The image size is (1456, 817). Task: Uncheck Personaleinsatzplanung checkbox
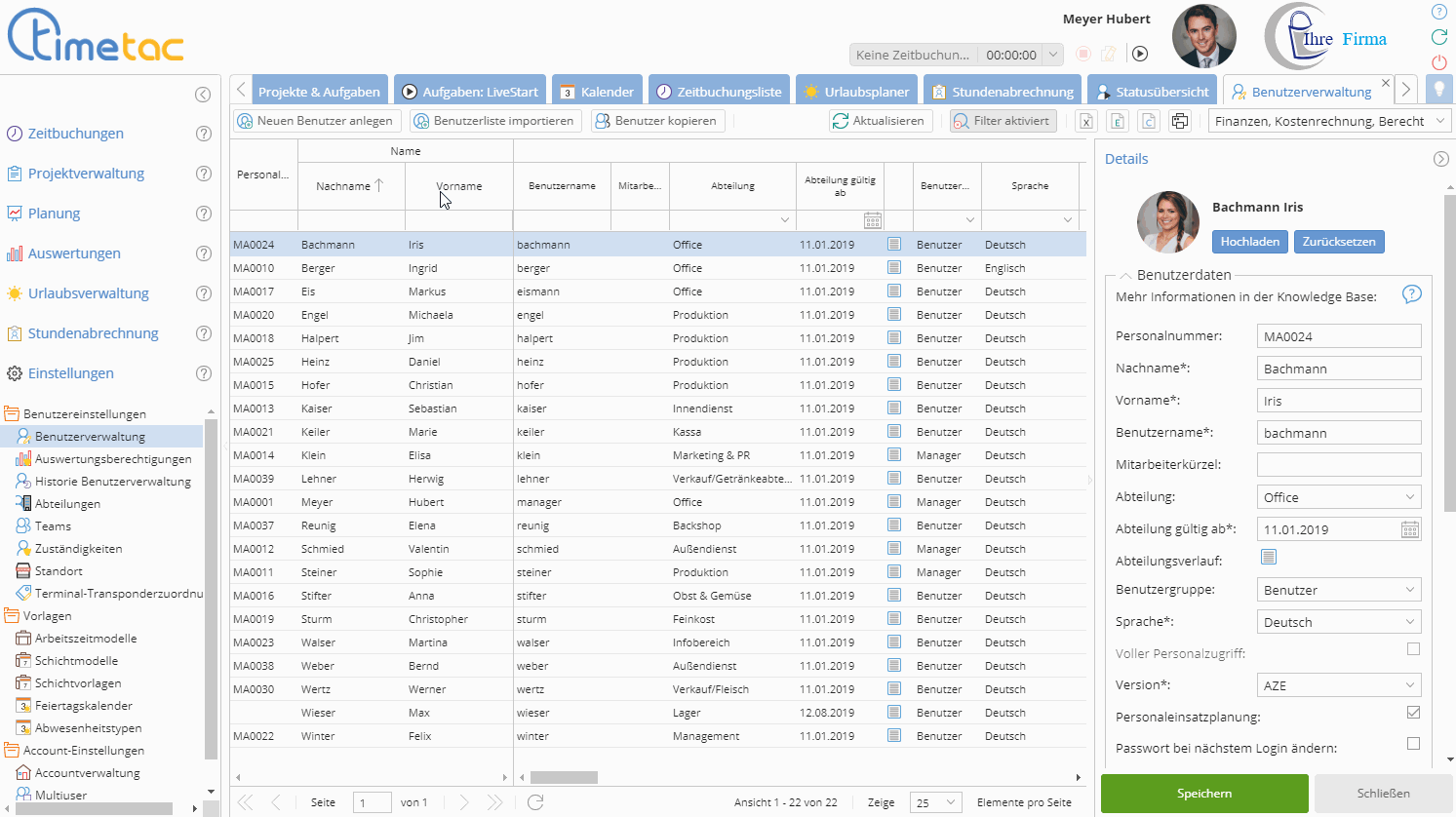[1413, 713]
